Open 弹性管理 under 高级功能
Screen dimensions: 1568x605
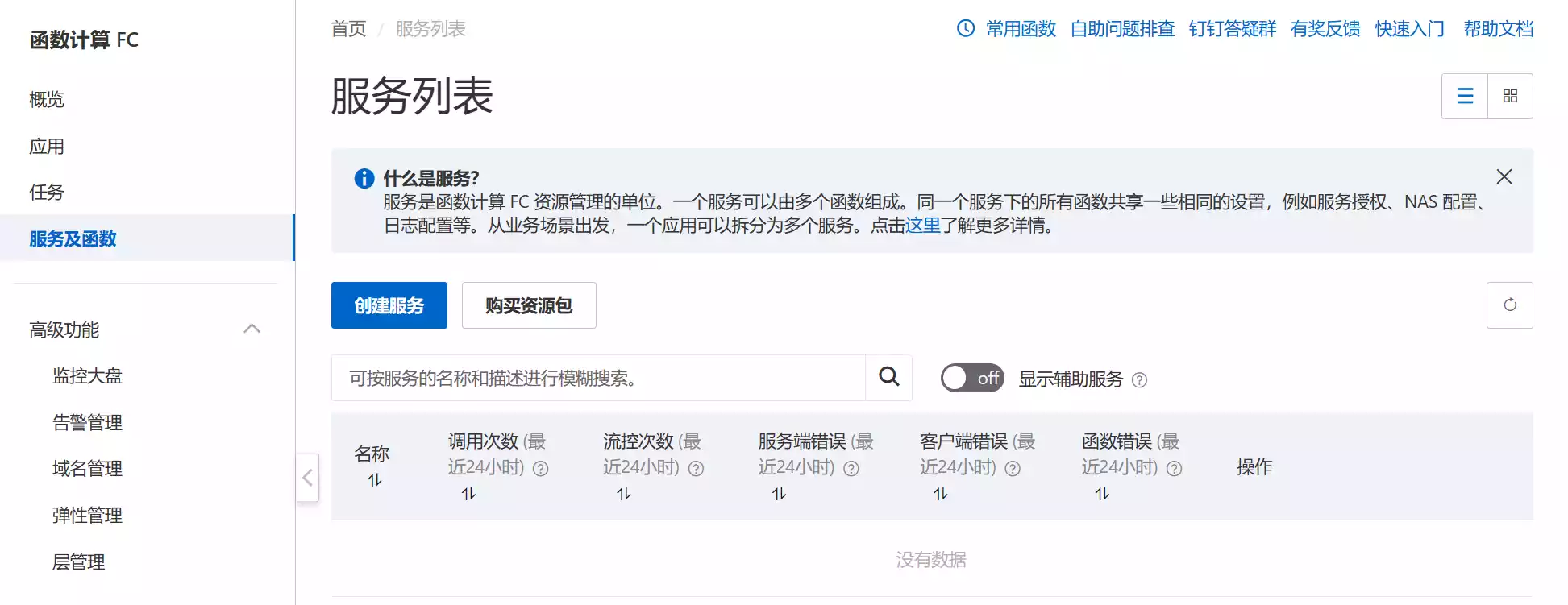tap(87, 516)
